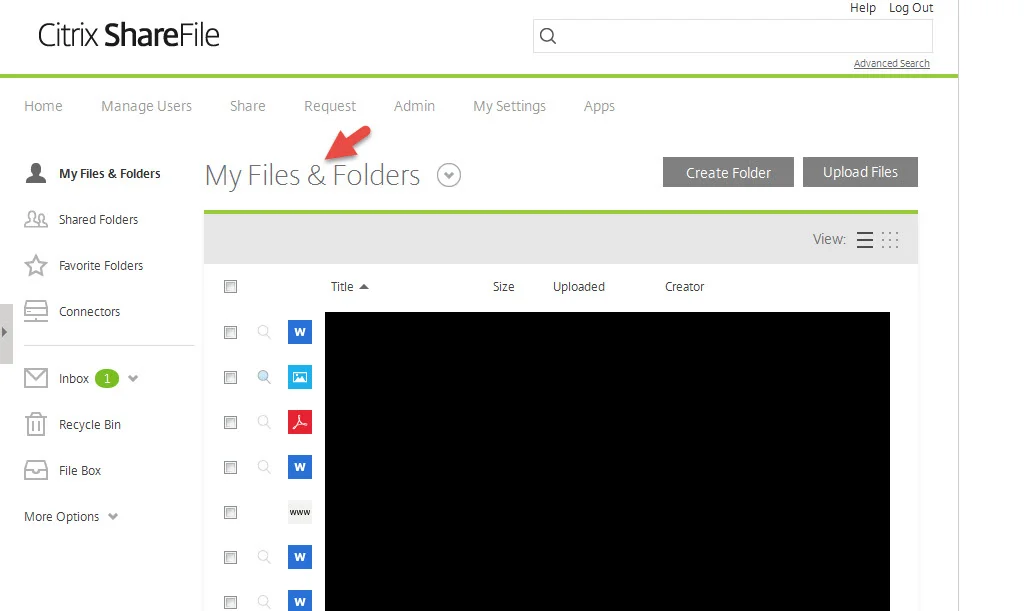Open My Files & Folders person icon
Screen dimensions: 1024x611
tap(36, 173)
